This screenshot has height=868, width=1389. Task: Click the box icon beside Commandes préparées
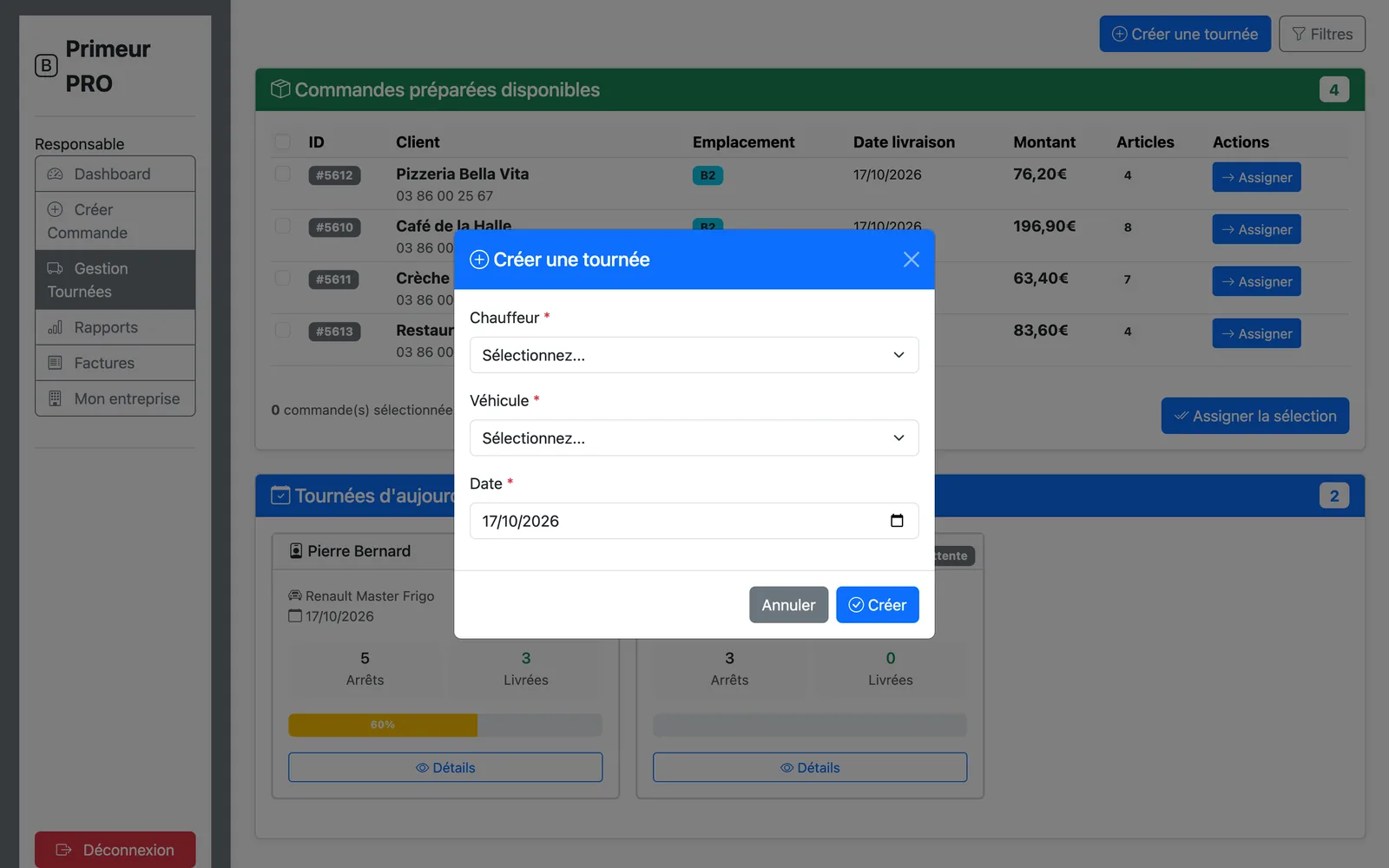pyautogui.click(x=280, y=89)
